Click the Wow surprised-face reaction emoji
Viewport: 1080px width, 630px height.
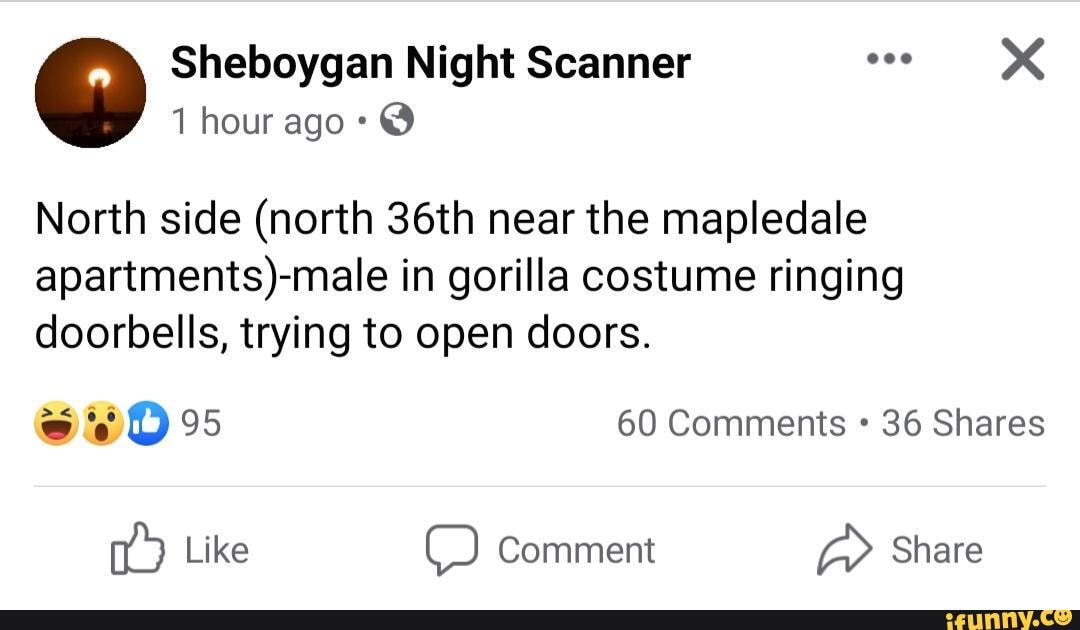coord(99,423)
